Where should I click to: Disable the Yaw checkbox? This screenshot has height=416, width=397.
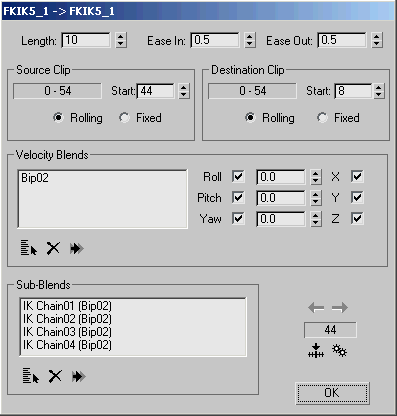(x=238, y=219)
